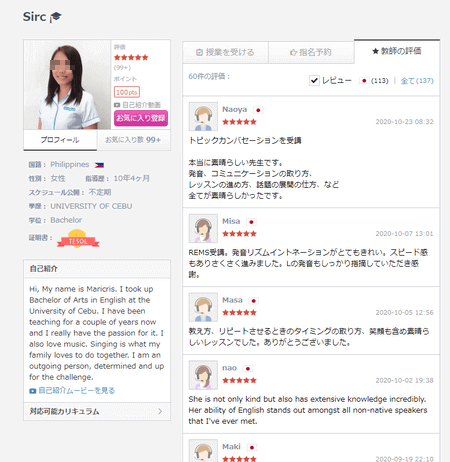The width and height of the screenshot is (450, 462).
Task: Click the Japan flag next to Misa
Action: (251, 222)
